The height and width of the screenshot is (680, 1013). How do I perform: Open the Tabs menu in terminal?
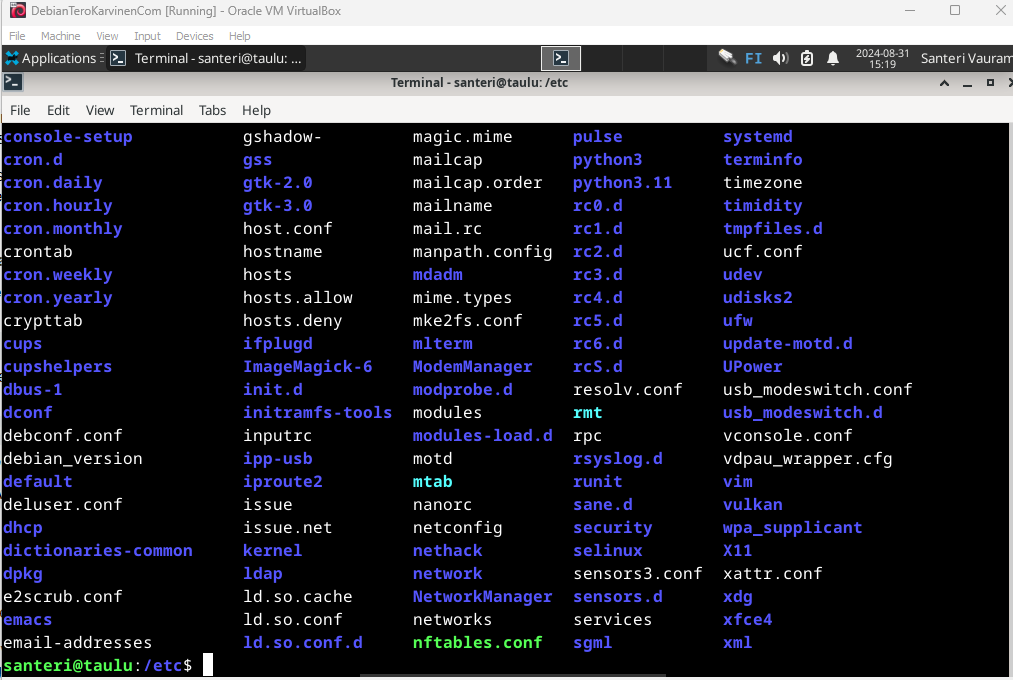tap(212, 110)
